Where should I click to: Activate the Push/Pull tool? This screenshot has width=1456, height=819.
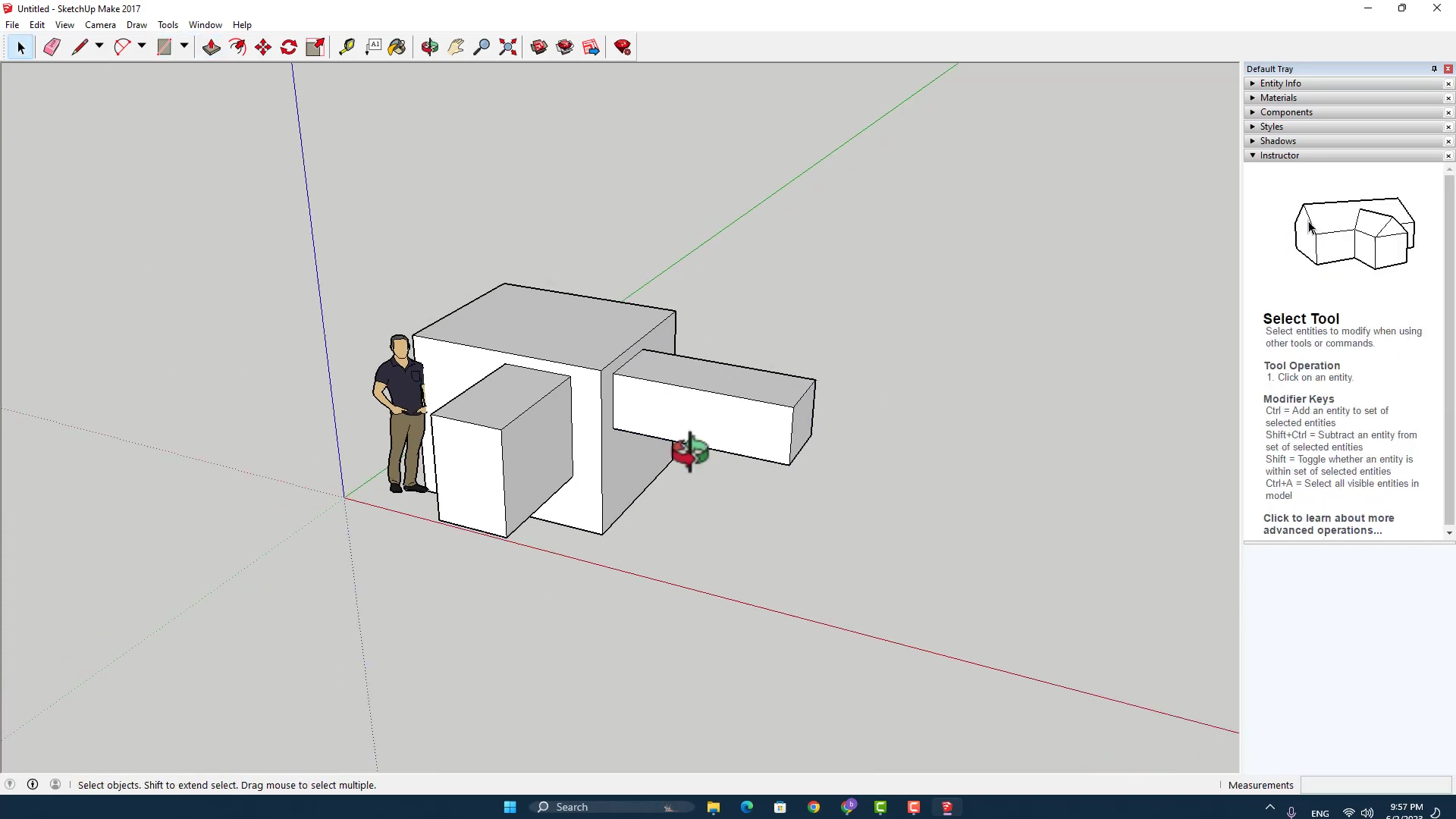[212, 47]
